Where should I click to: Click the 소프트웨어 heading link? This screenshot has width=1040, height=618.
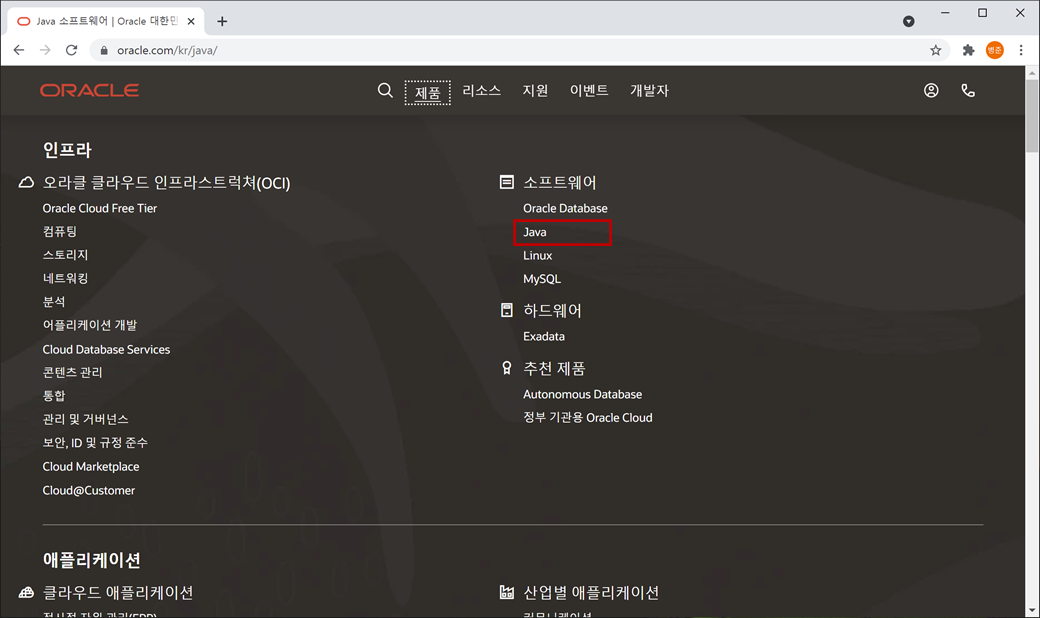click(x=560, y=182)
